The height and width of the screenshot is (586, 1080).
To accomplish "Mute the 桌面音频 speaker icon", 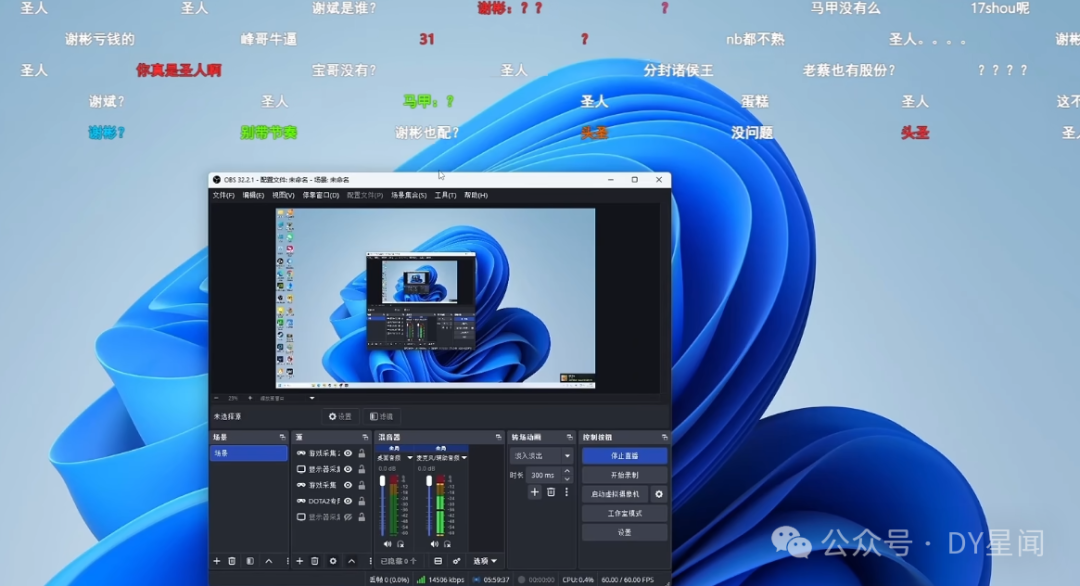I will pos(387,544).
